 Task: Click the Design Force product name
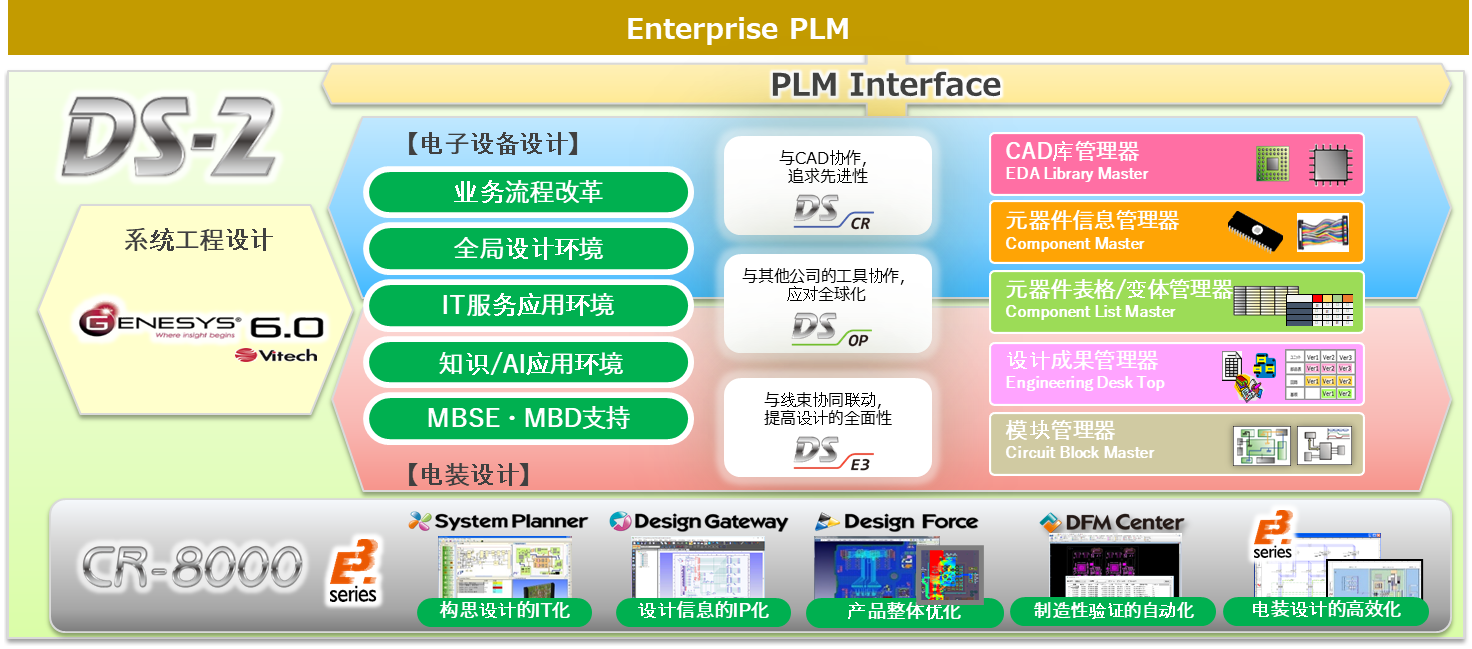coord(911,522)
